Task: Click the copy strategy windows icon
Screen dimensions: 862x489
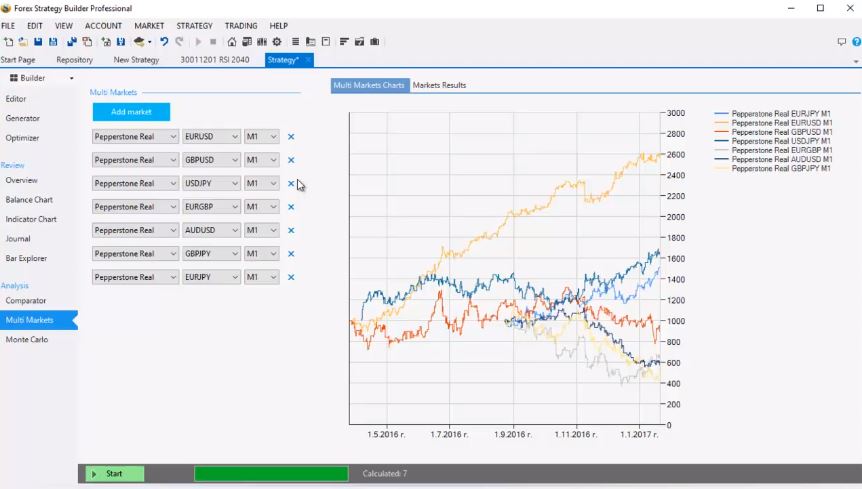Action: pos(87,42)
